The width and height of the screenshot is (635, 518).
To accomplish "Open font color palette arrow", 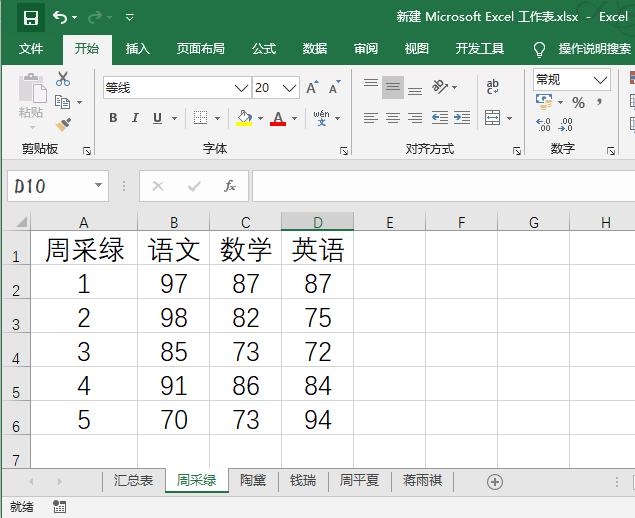I will point(294,118).
